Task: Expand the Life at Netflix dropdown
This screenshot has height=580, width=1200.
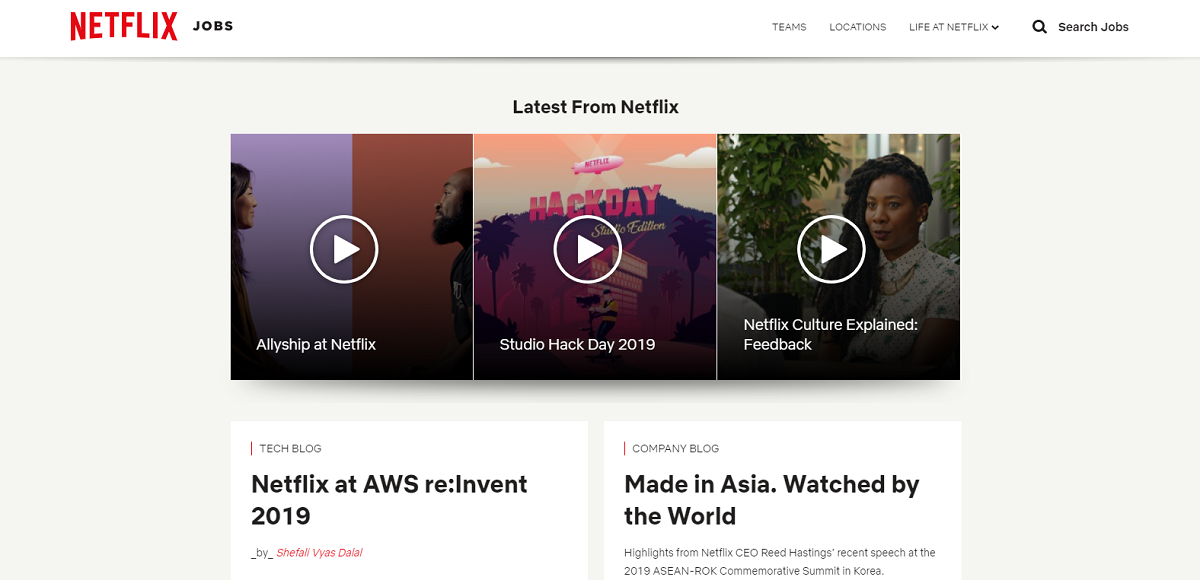Action: pyautogui.click(x=954, y=27)
